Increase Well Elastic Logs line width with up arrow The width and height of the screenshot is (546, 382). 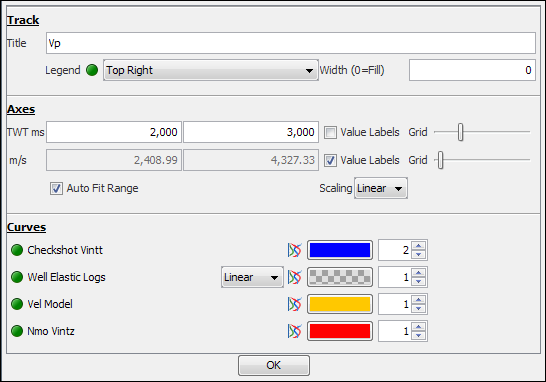[419, 273]
